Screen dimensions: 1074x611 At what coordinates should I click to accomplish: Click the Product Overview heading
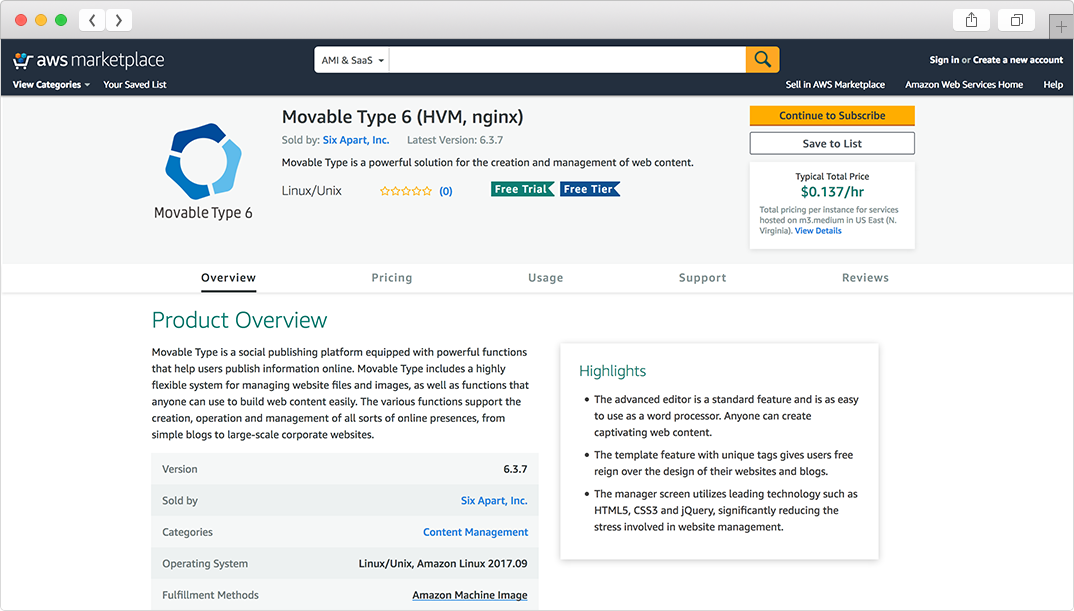[x=239, y=320]
